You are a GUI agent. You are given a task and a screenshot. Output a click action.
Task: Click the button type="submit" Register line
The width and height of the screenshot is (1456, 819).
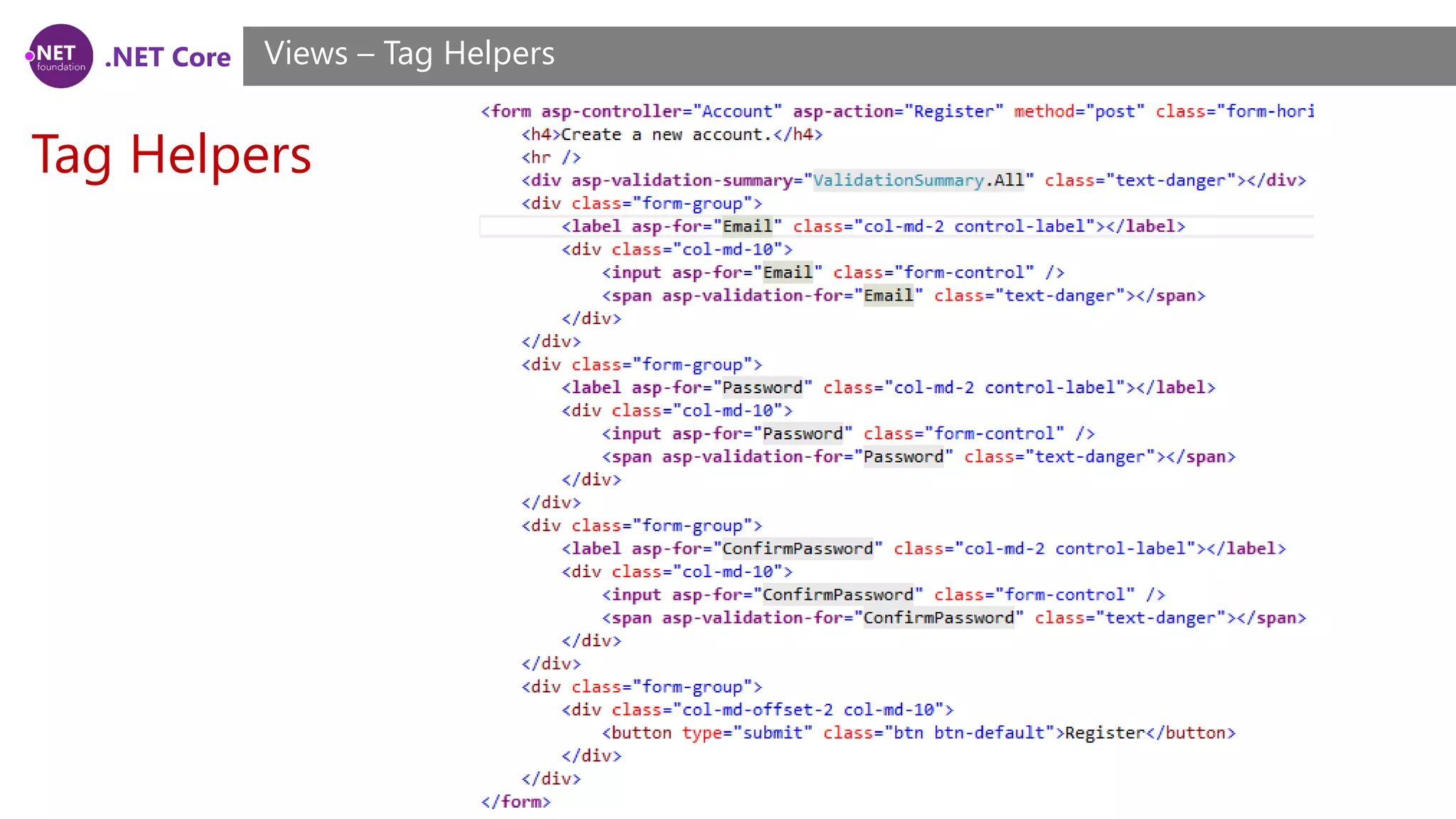[x=919, y=733]
